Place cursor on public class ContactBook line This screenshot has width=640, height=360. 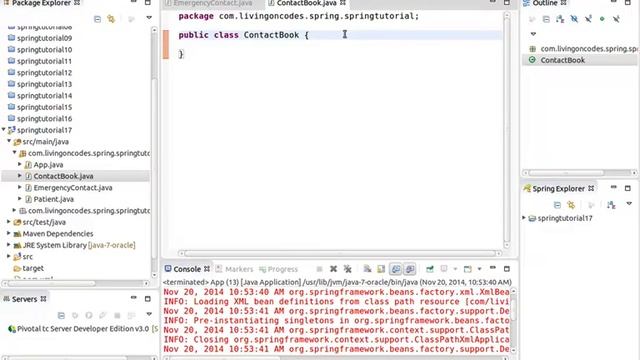340,35
